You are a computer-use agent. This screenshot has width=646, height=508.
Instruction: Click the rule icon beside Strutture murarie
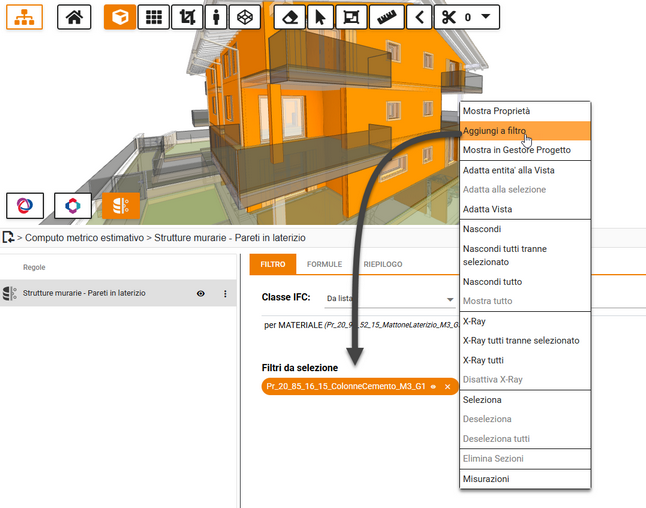9,293
